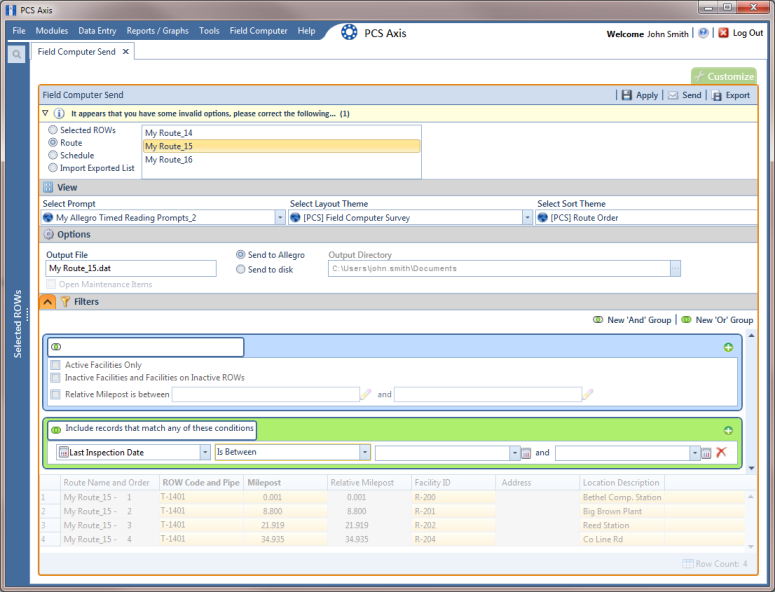This screenshot has width=775, height=592.
Task: Click New 'Or' Group
Action: [718, 320]
